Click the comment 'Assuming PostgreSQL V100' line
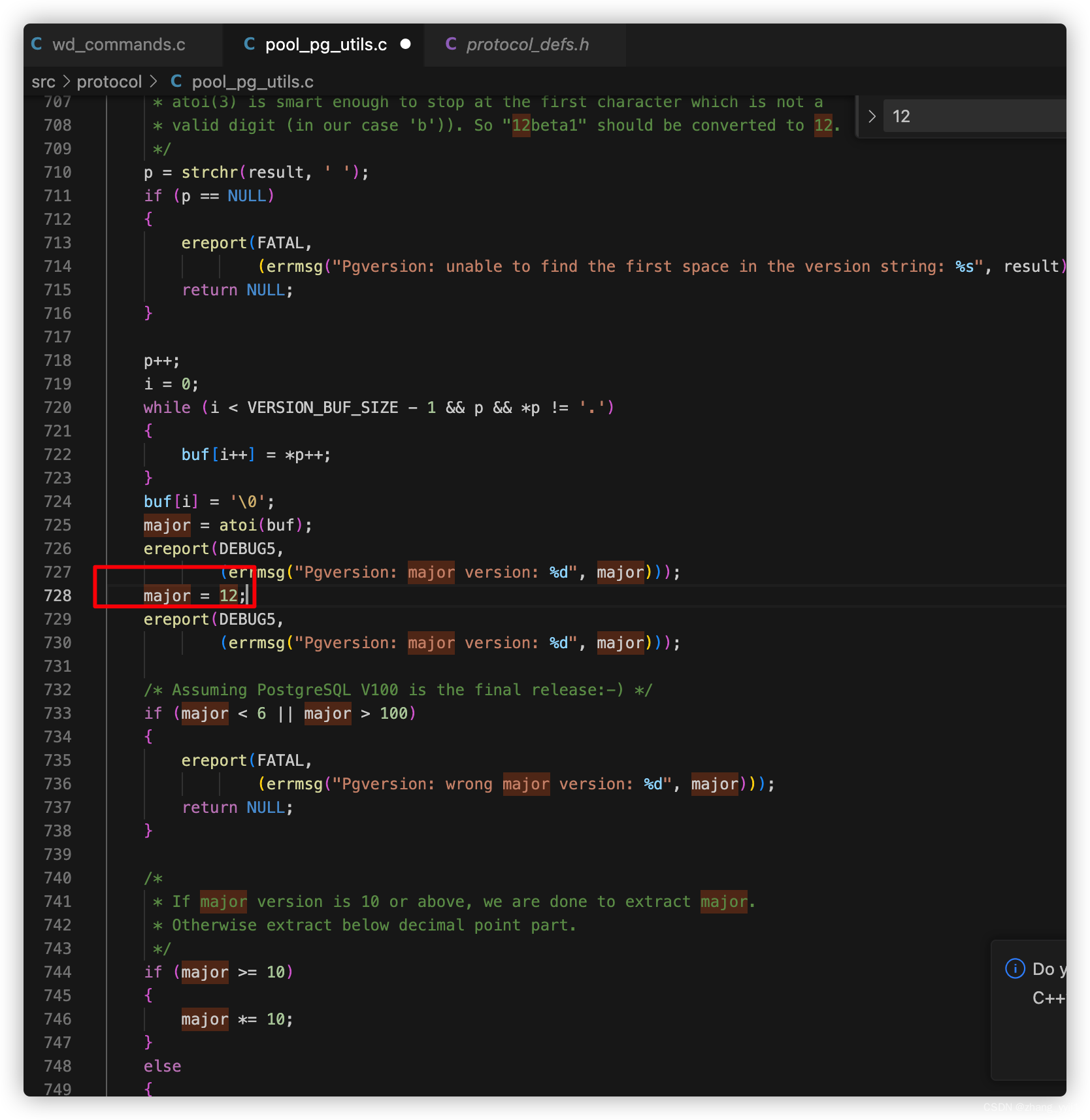This screenshot has height=1120, width=1090. pos(397,689)
